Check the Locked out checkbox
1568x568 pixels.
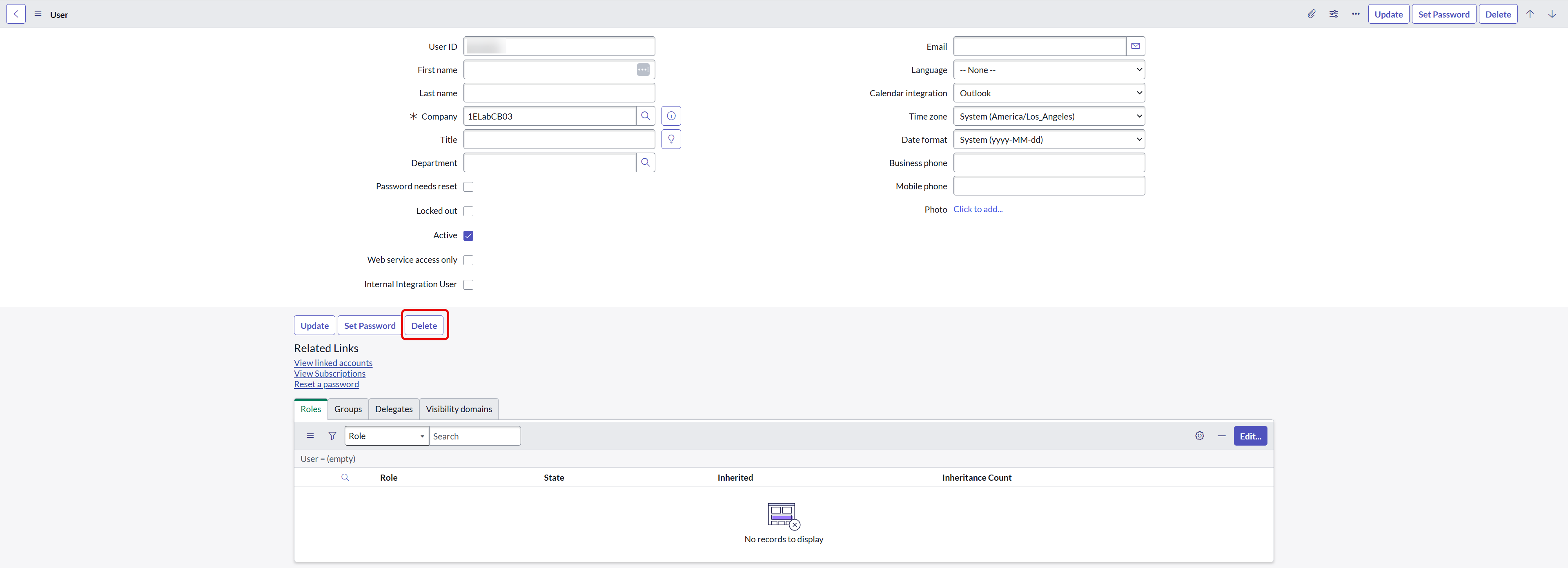pyautogui.click(x=468, y=211)
